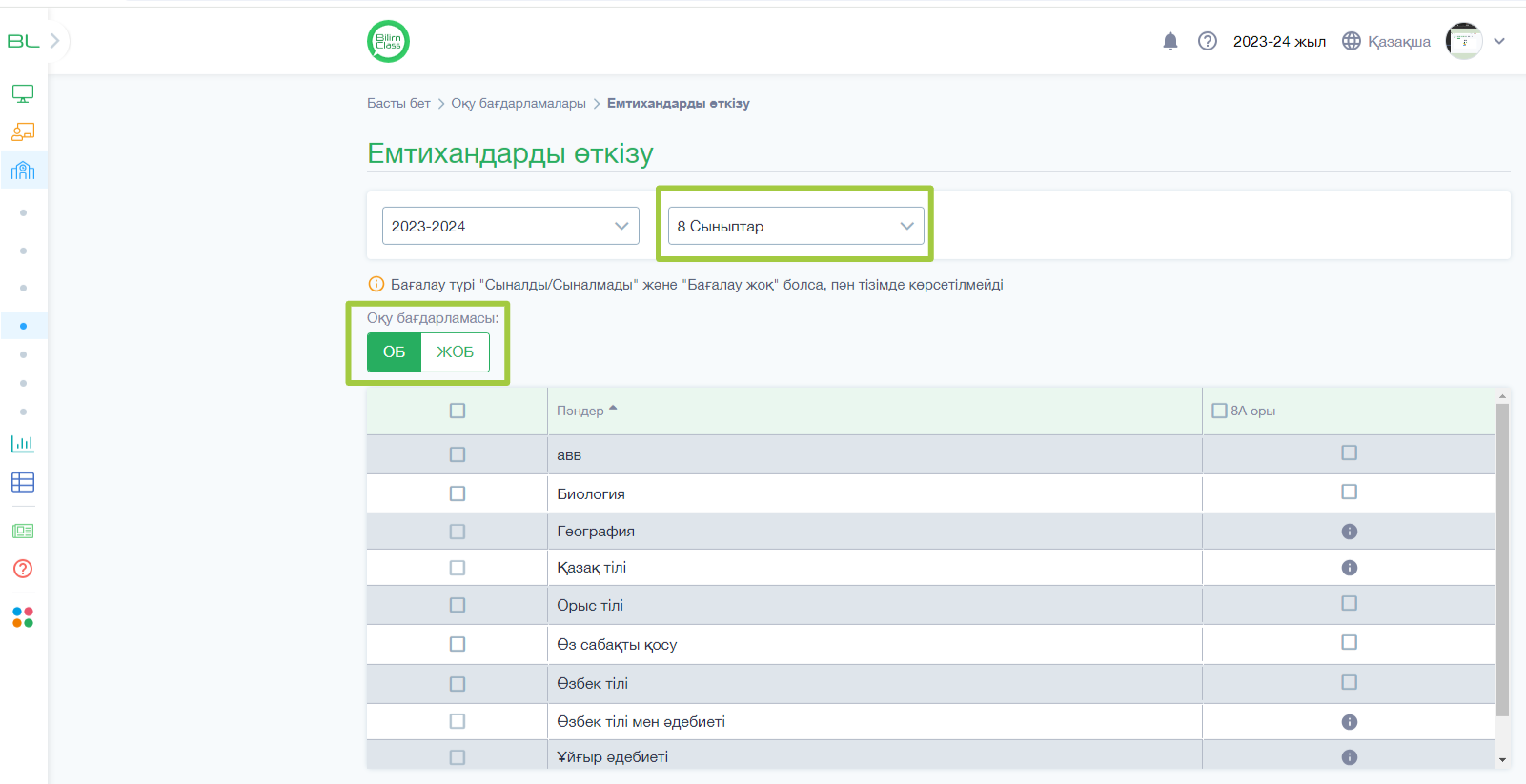Viewport: 1526px width, 784px height.
Task: Select the Өзбек тілі subject cell
Action: pos(875,683)
